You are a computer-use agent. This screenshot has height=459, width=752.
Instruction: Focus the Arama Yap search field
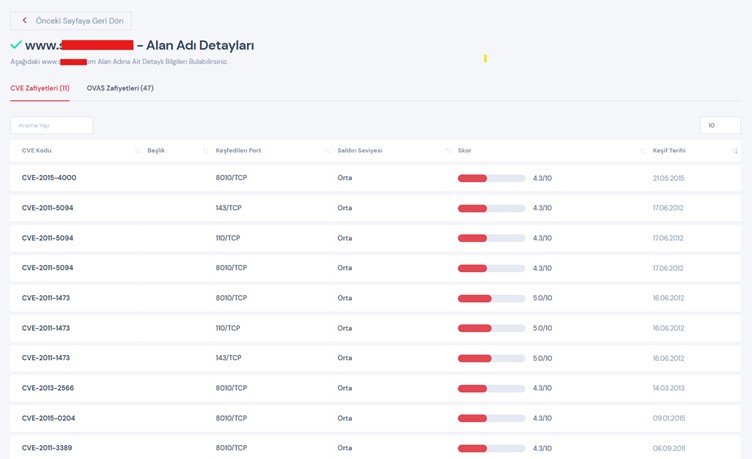point(51,125)
